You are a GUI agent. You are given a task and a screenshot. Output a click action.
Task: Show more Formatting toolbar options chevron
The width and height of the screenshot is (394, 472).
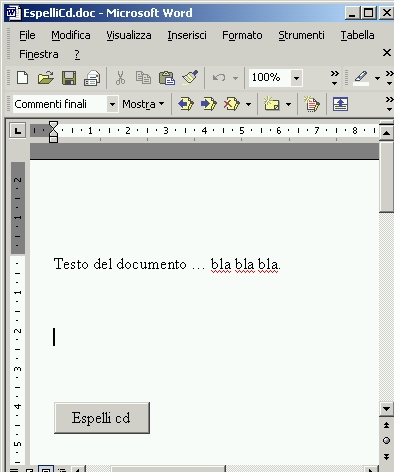pos(389,78)
